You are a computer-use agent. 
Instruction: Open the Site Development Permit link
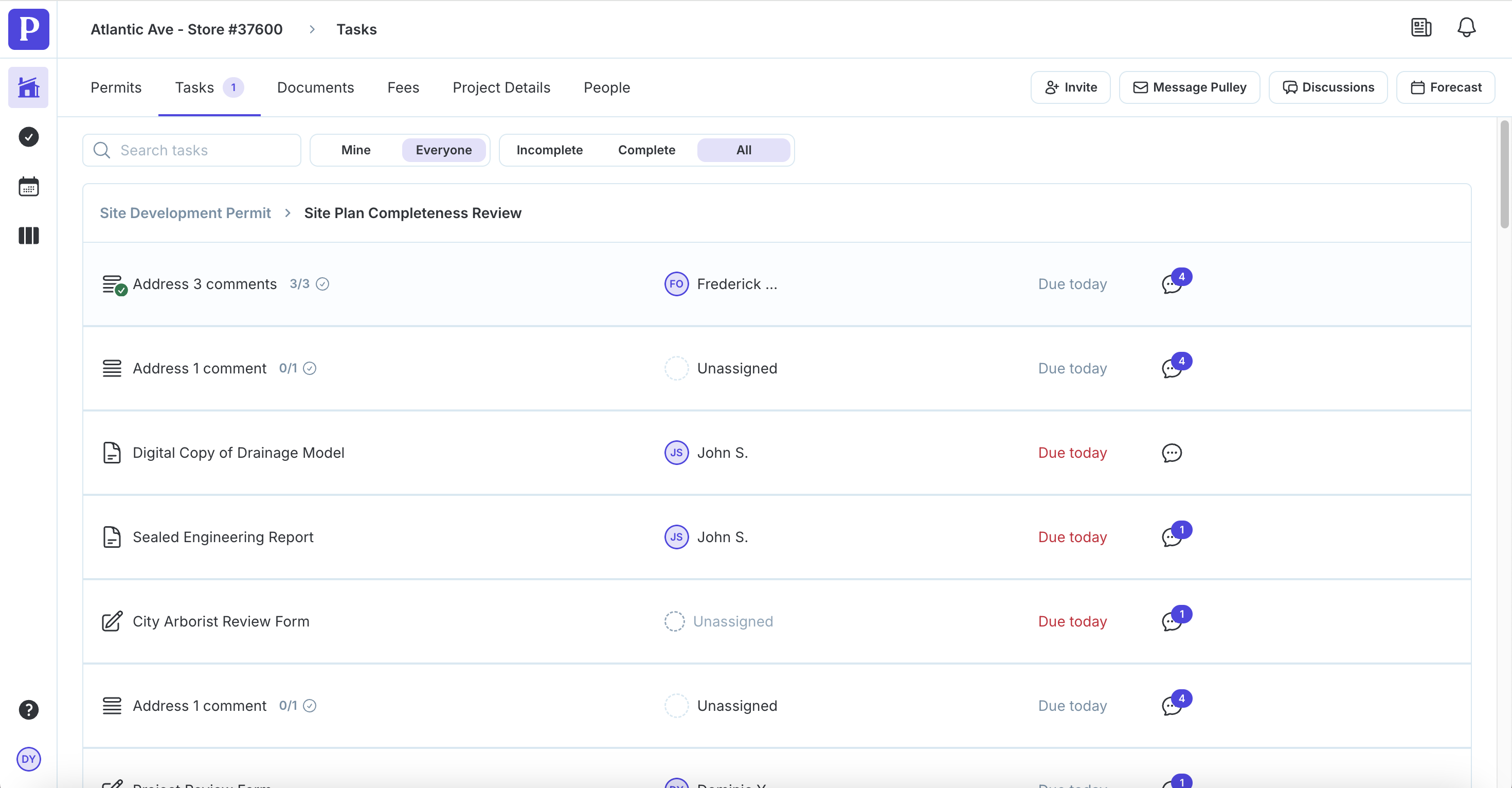(185, 213)
